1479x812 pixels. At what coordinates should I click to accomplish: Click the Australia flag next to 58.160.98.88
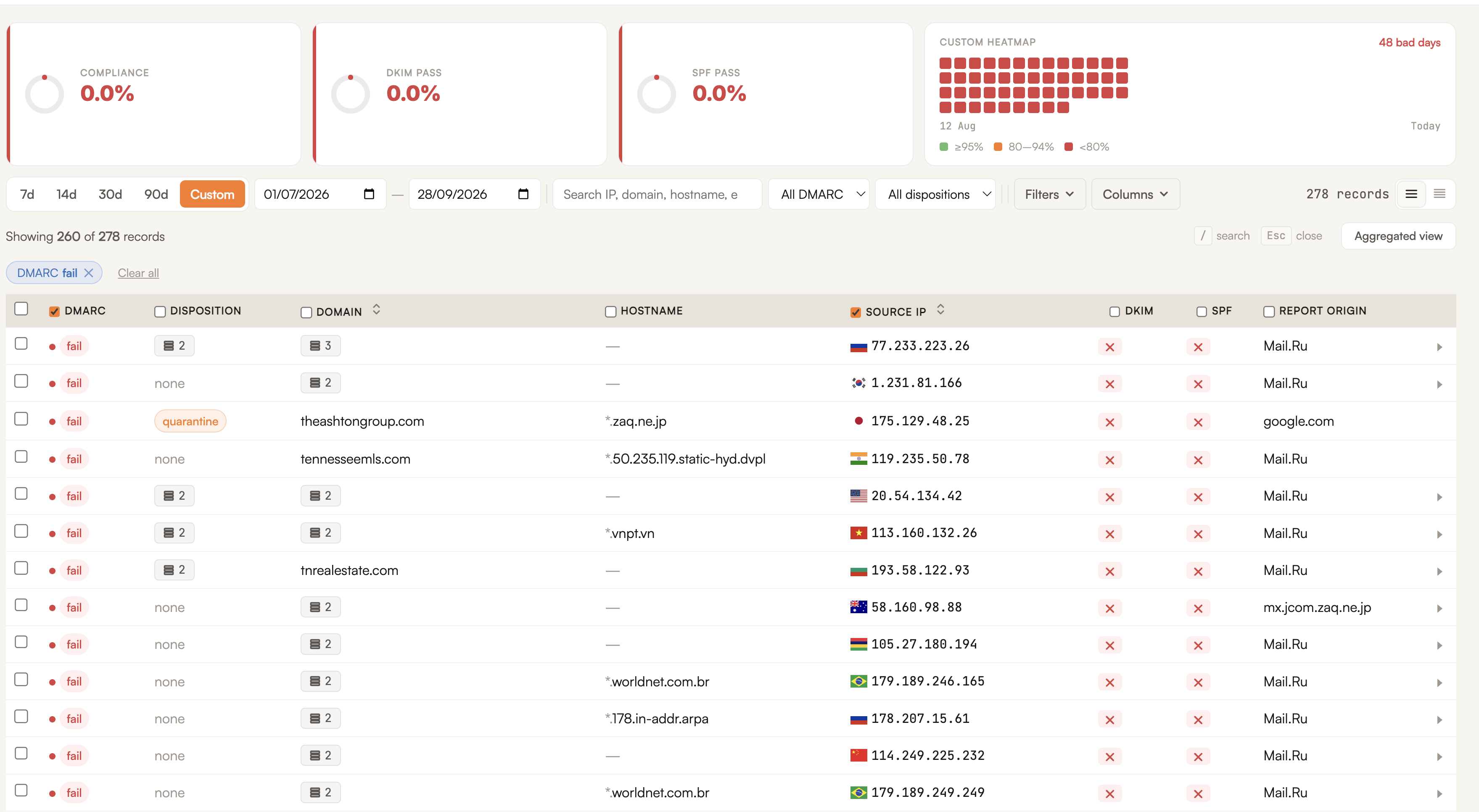click(x=858, y=607)
